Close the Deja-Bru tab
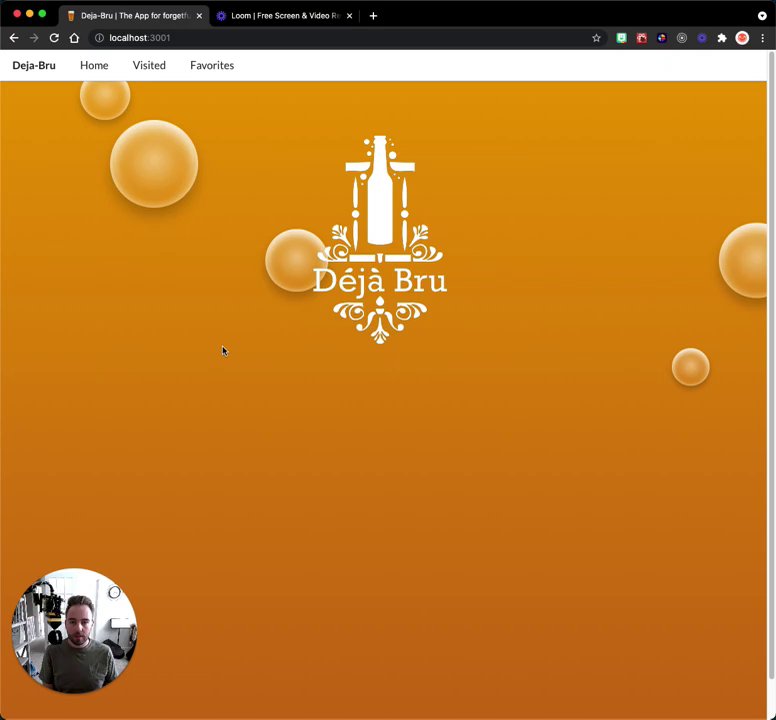 199,16
